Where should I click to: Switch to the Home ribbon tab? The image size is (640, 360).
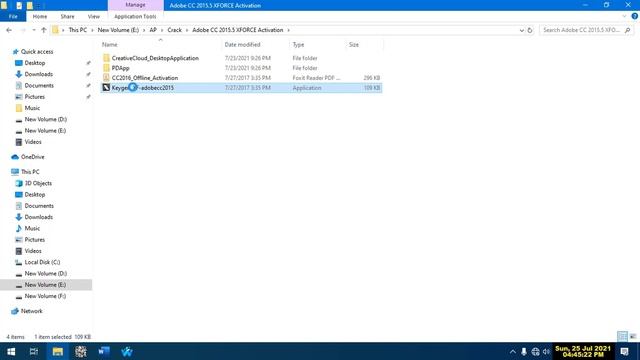tap(40, 16)
